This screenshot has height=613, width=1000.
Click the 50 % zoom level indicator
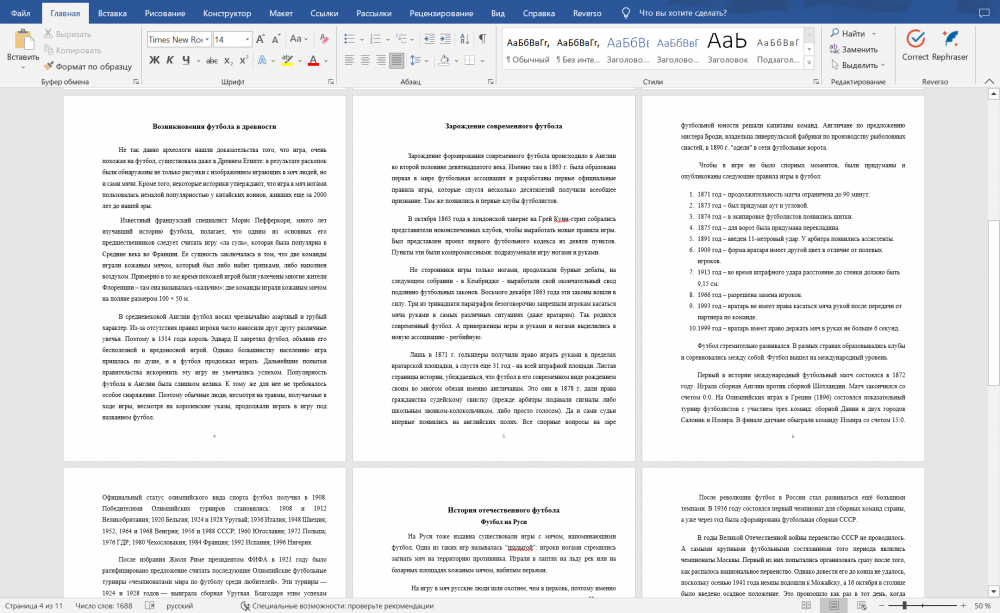982,606
